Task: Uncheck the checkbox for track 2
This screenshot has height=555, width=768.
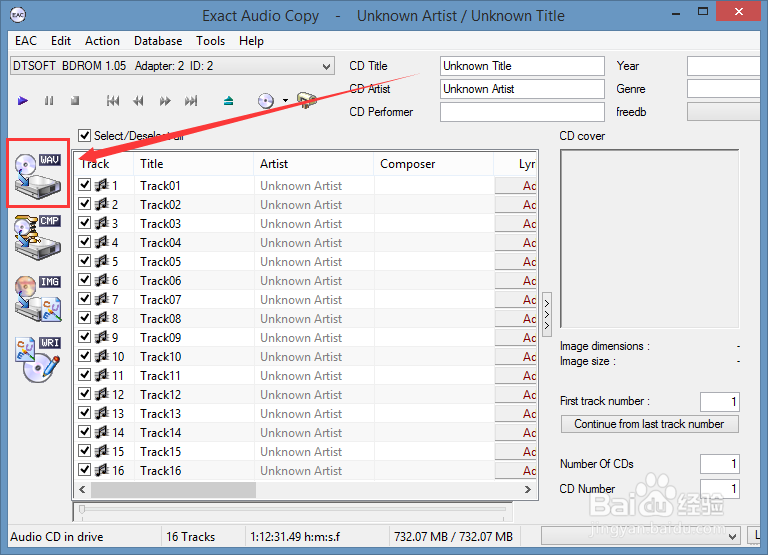Action: pyautogui.click(x=84, y=204)
